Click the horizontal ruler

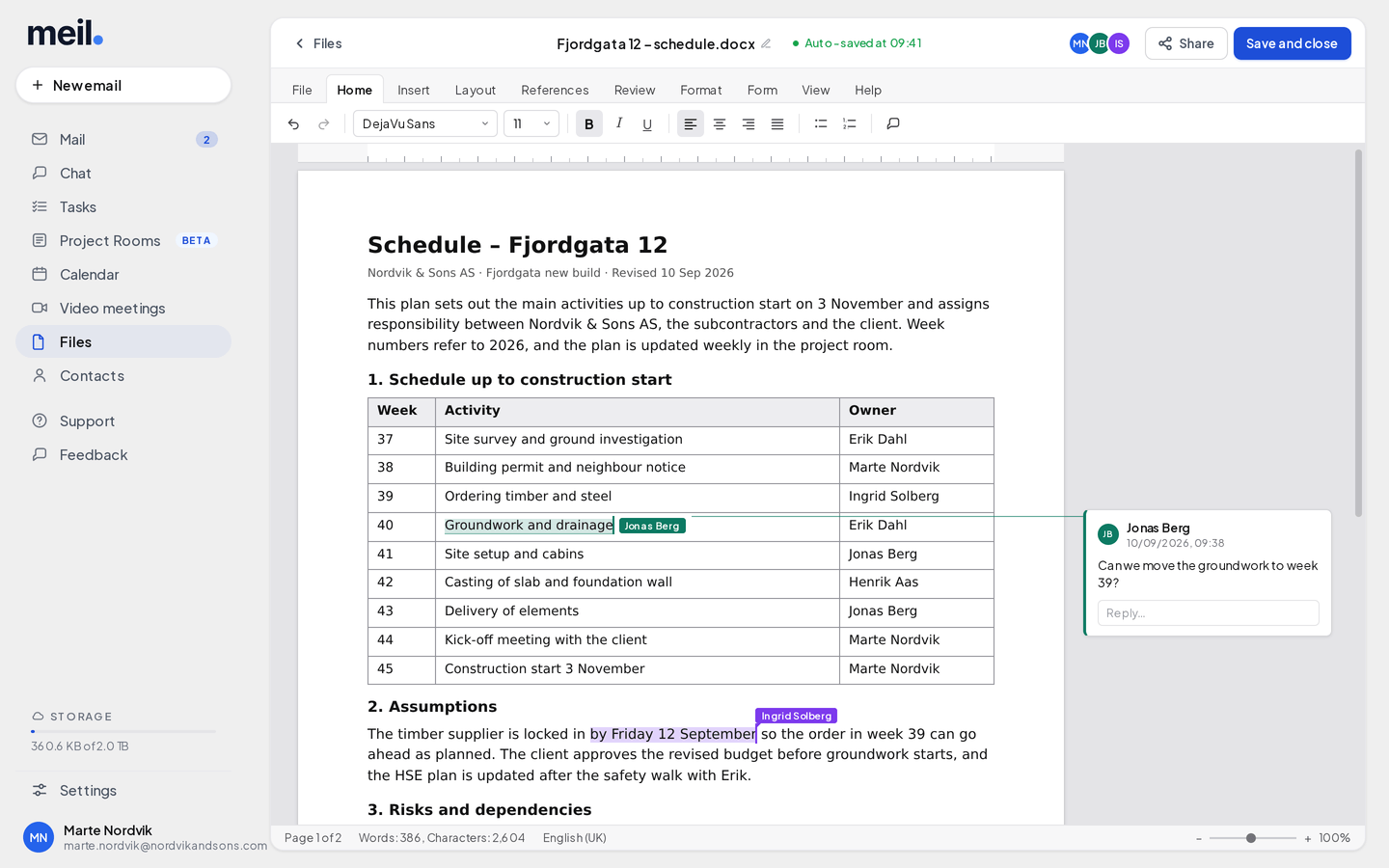pos(681,153)
